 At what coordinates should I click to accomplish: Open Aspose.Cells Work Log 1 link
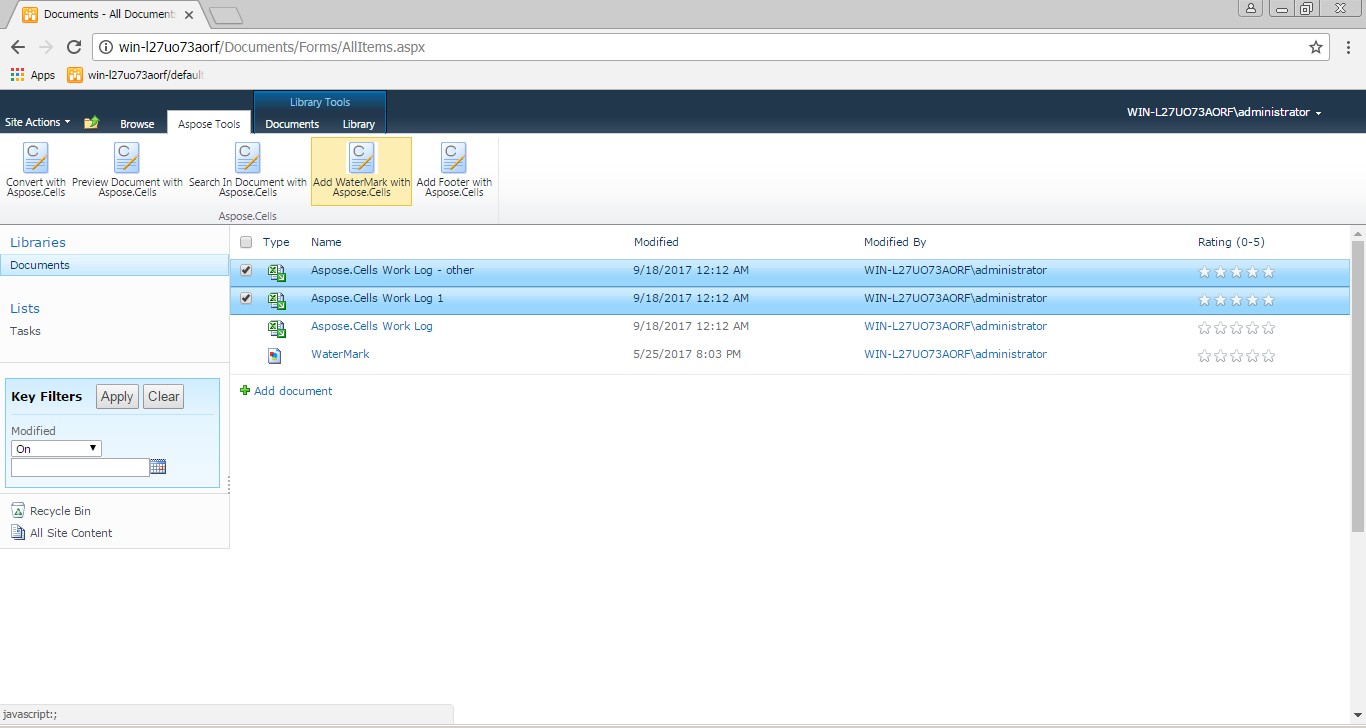pyautogui.click(x=377, y=298)
